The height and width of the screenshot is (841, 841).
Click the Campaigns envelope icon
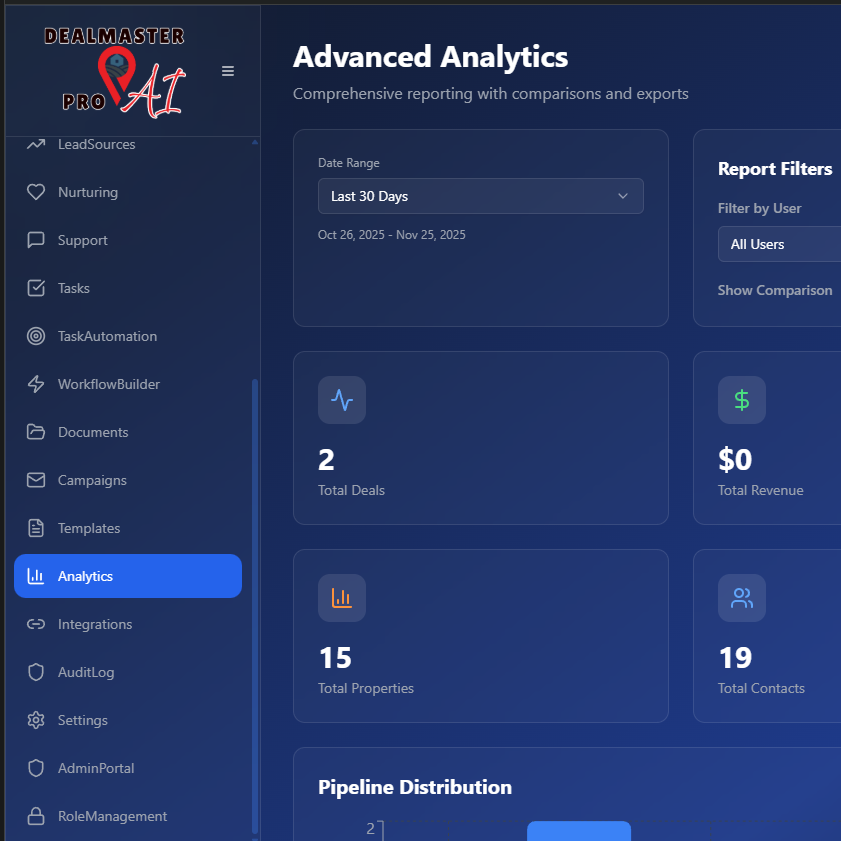pyautogui.click(x=36, y=480)
